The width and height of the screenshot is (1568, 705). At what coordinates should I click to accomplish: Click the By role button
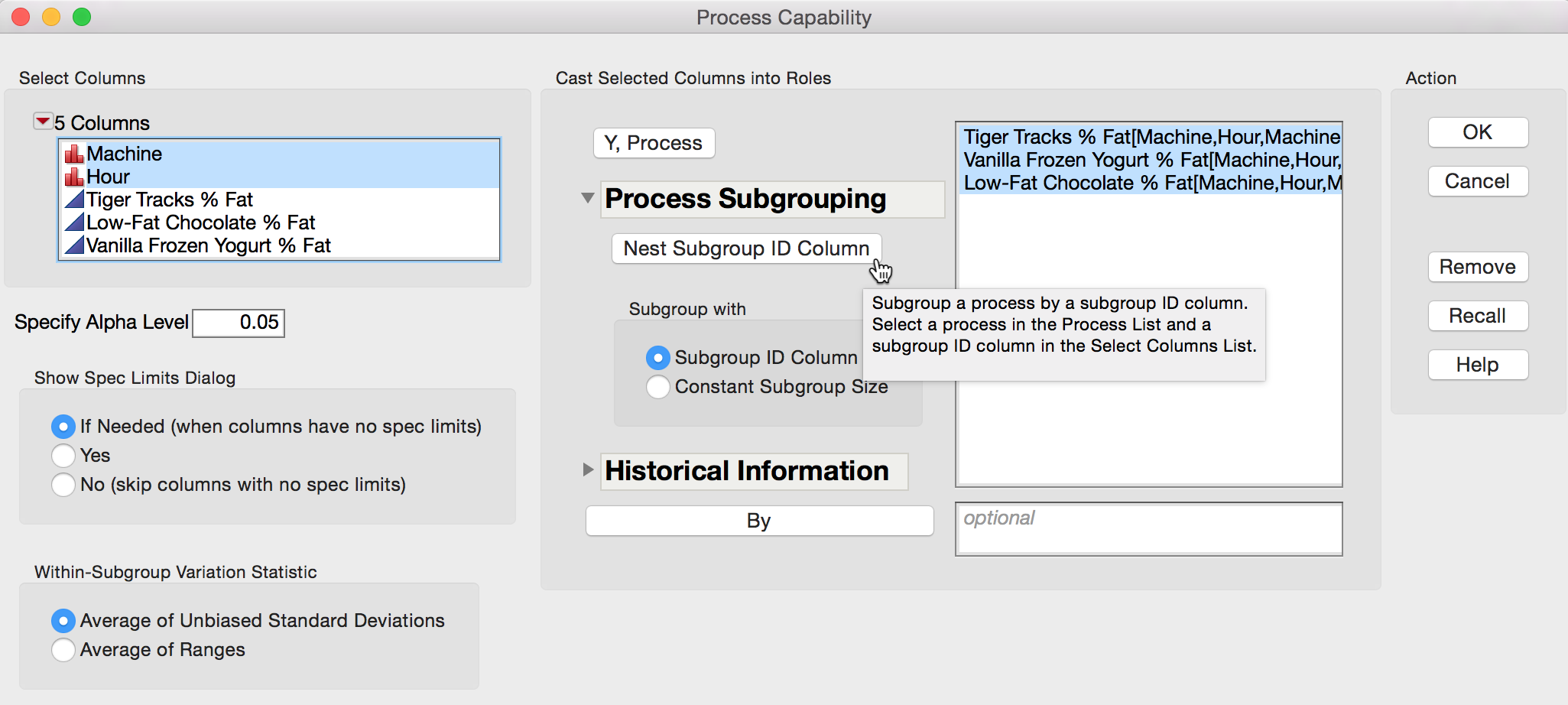pos(759,521)
